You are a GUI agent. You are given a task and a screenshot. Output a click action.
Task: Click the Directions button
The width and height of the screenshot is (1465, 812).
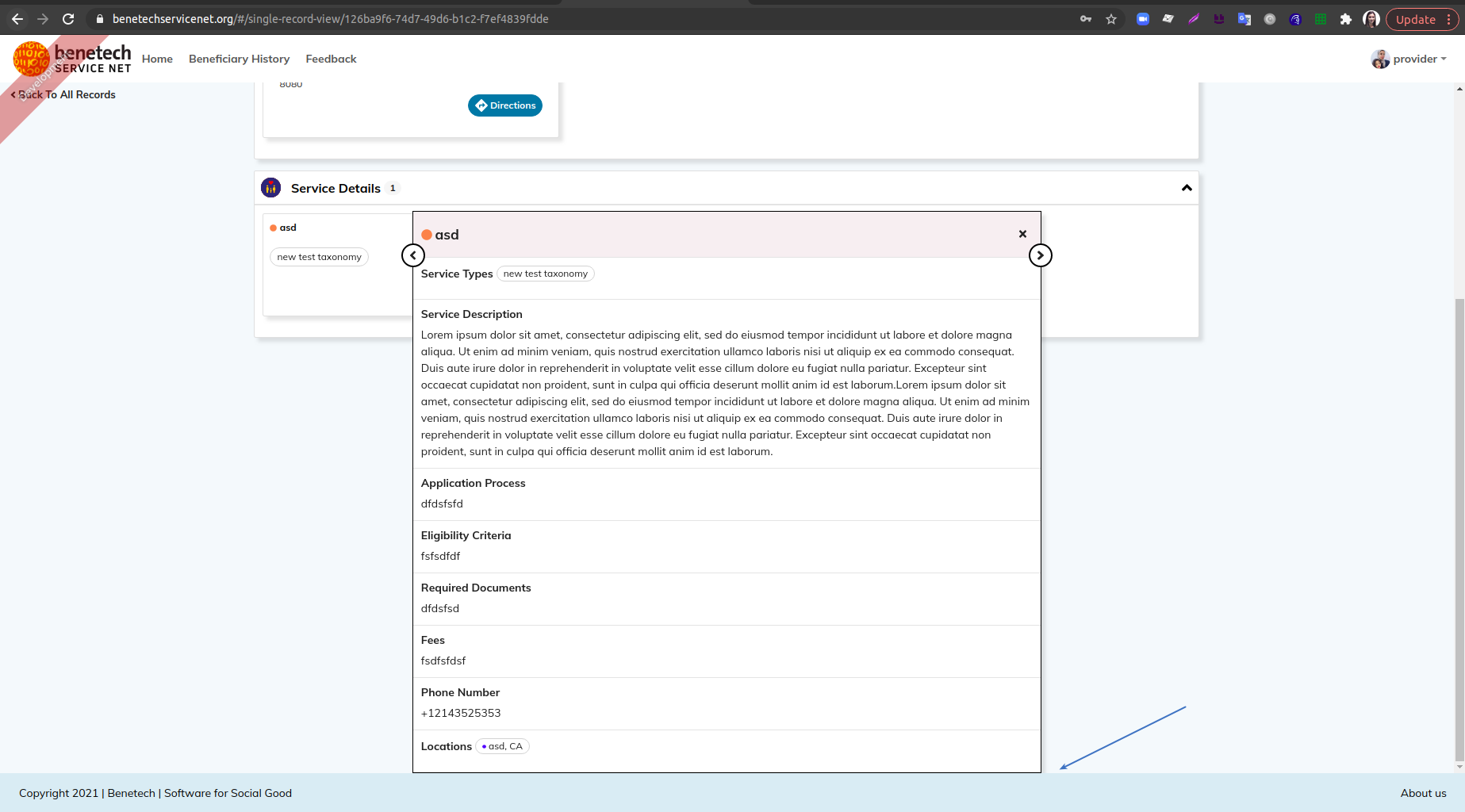(x=504, y=105)
